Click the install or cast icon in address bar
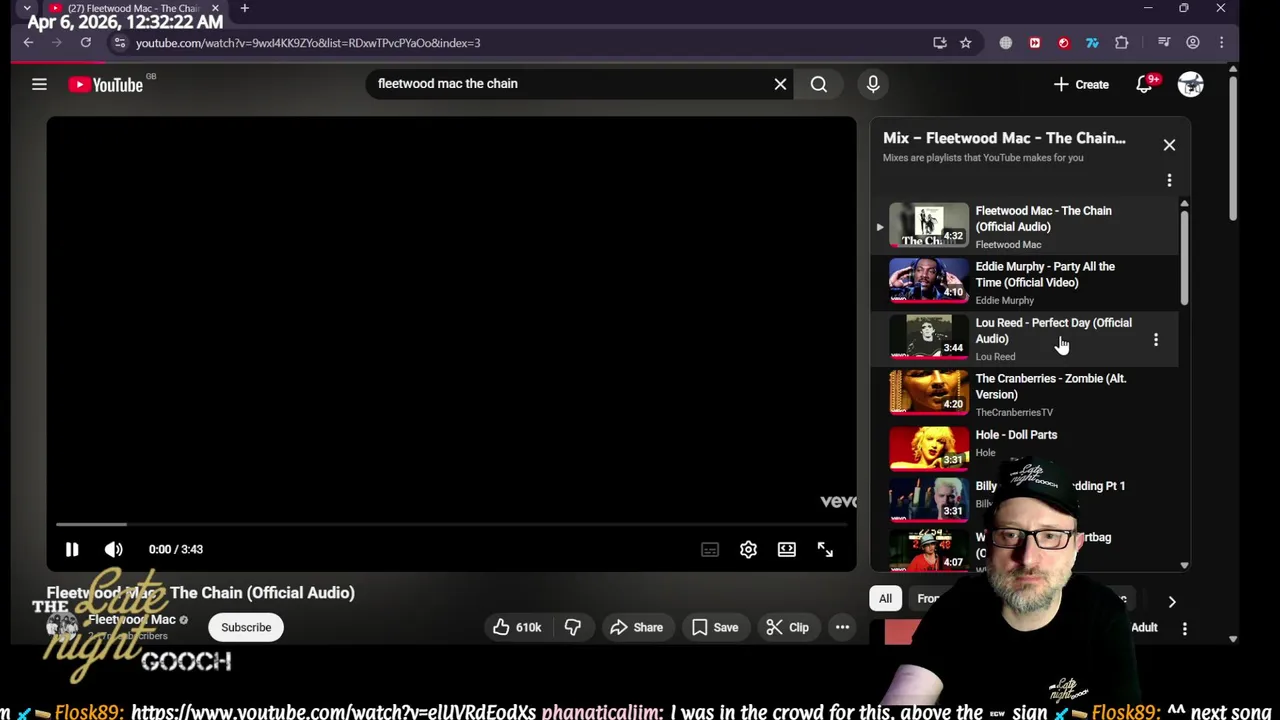Screen dimensions: 1280x720 tap(939, 43)
